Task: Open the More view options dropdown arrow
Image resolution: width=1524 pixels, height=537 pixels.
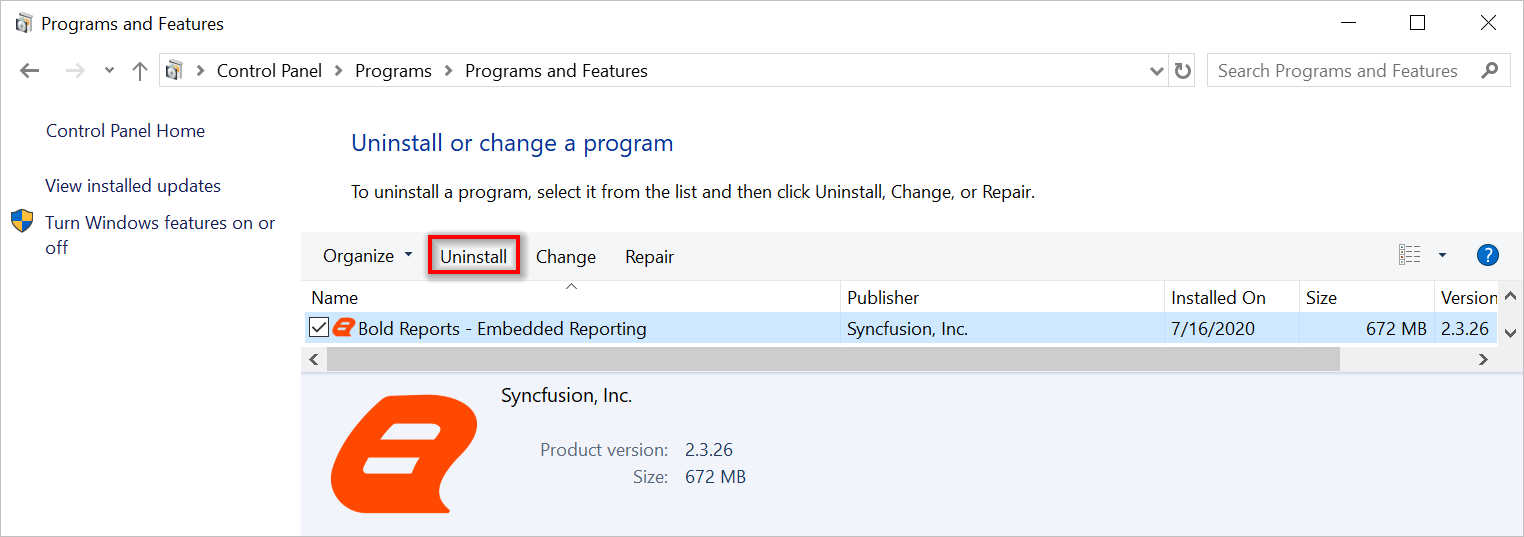Action: tap(1442, 255)
